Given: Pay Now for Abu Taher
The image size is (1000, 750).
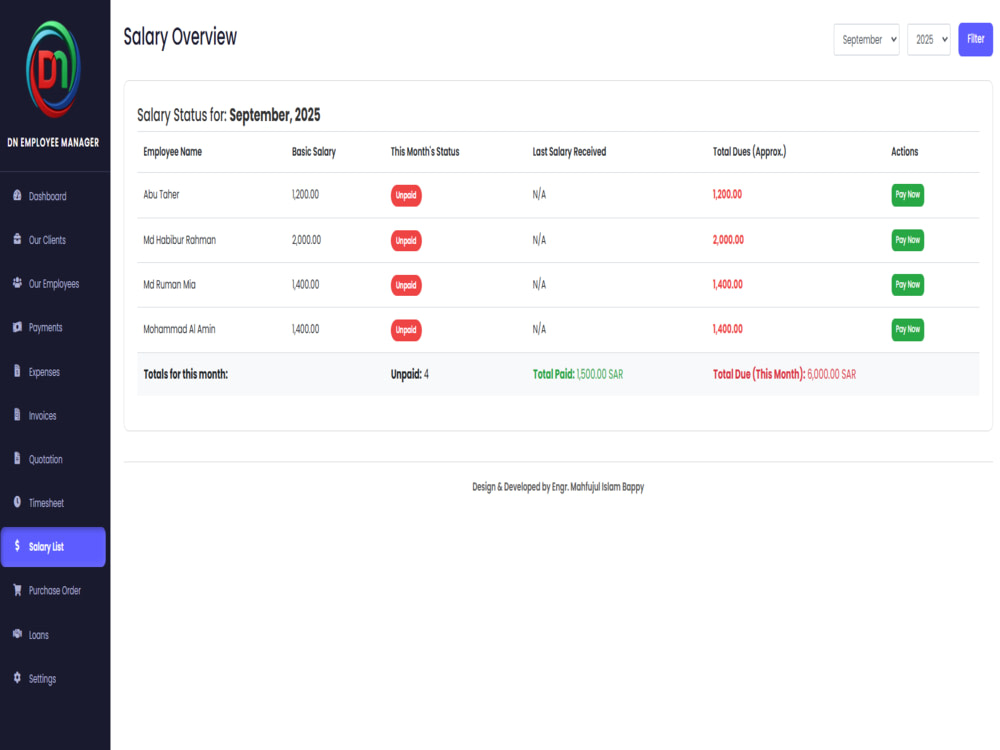Looking at the screenshot, I should [x=907, y=195].
